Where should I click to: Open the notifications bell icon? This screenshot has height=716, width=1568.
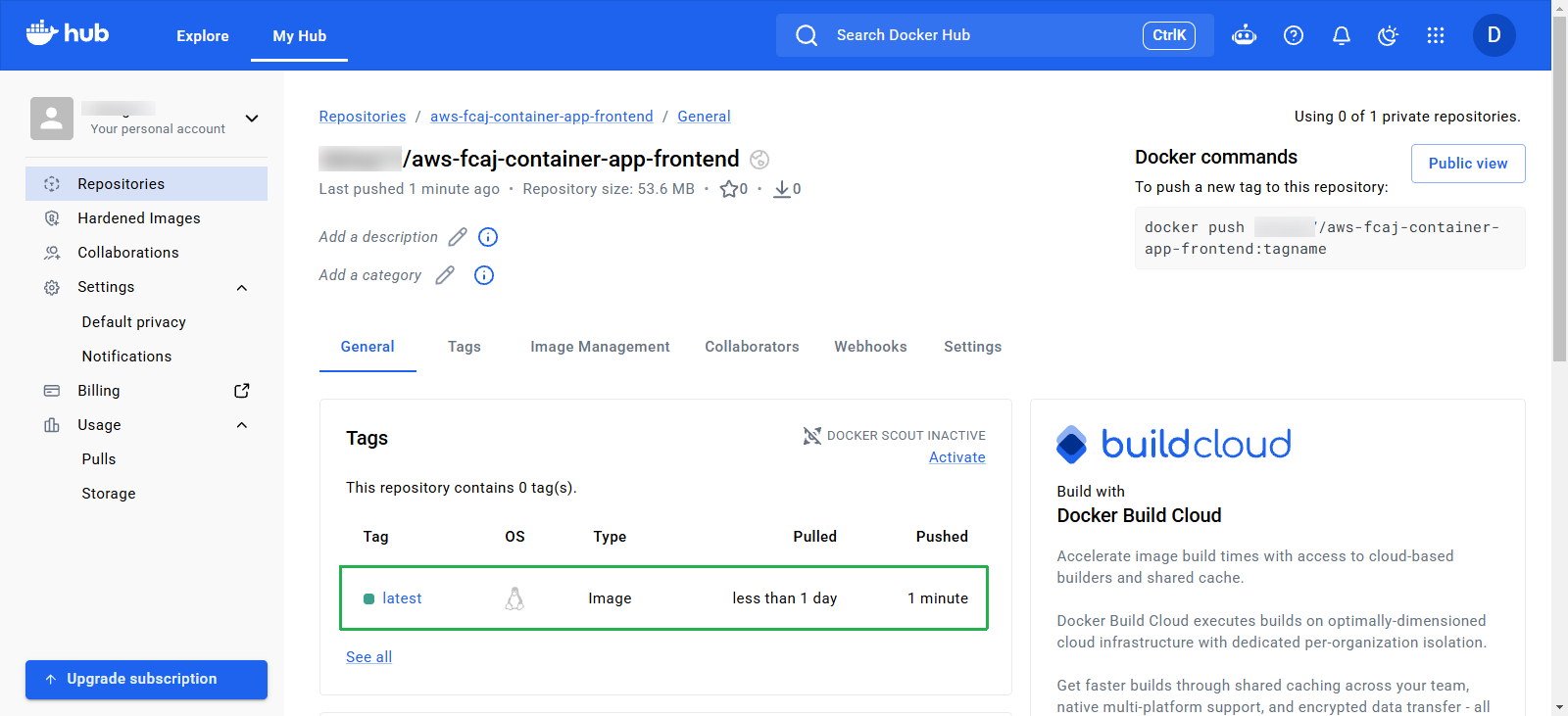click(x=1342, y=35)
